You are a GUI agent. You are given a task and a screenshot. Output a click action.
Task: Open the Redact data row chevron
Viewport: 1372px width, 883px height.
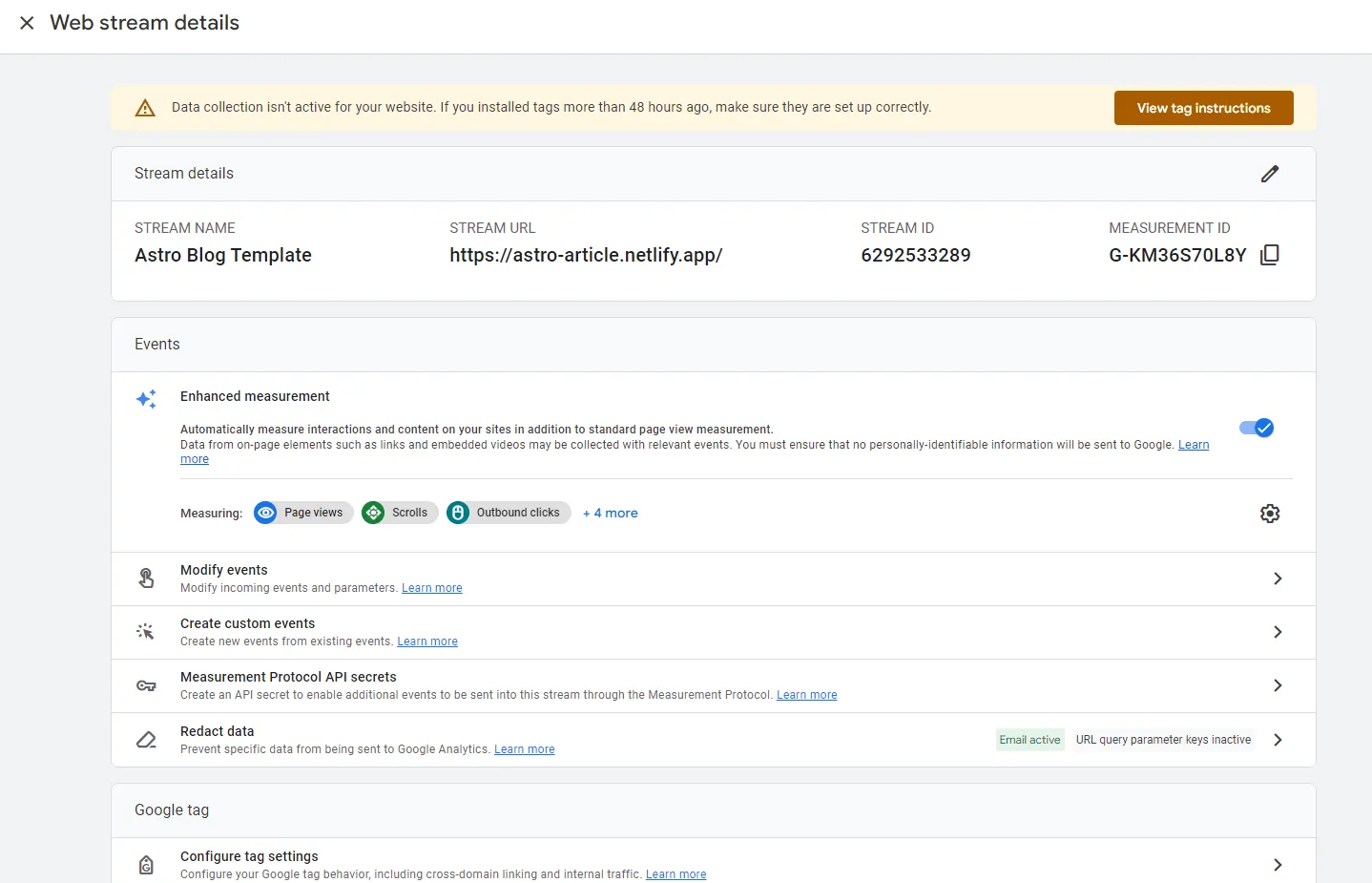1278,740
